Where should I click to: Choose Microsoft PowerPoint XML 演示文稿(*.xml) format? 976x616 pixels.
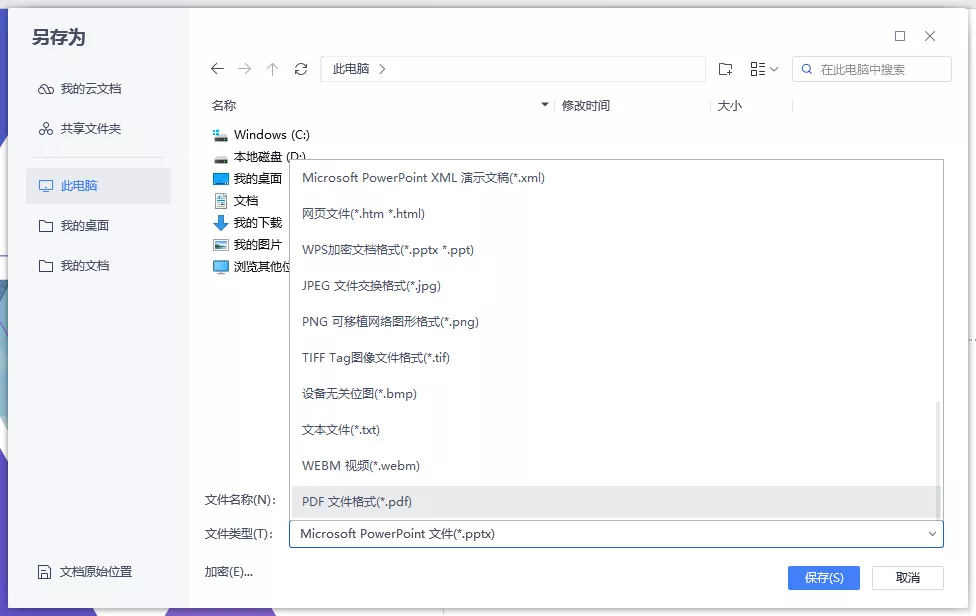[x=616, y=178]
